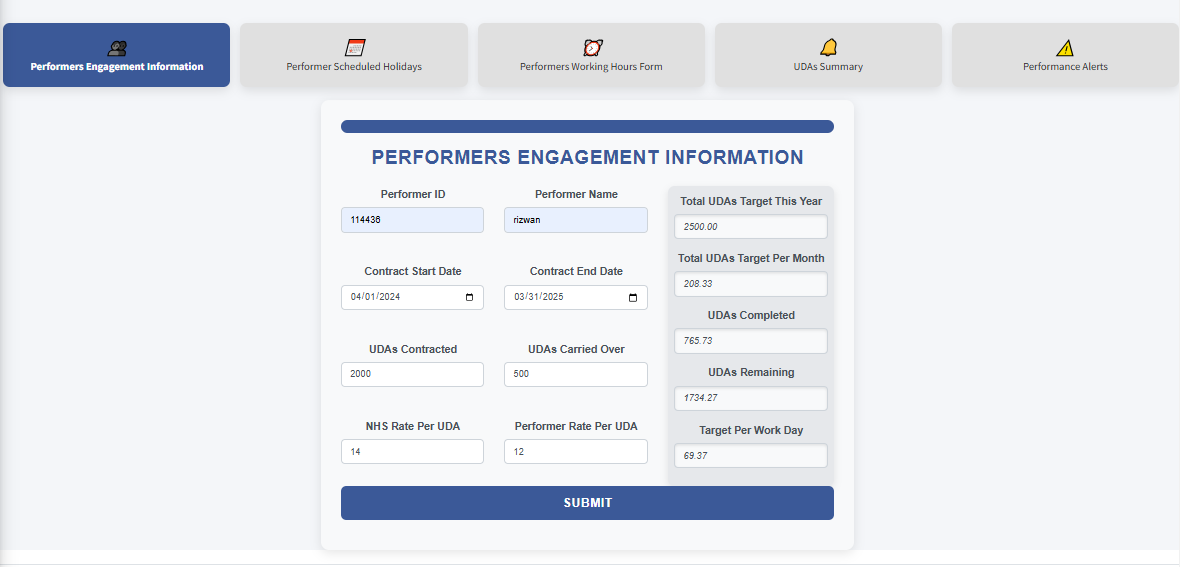The image size is (1180, 567).
Task: Click the UDAs Remaining value field
Action: 750,398
